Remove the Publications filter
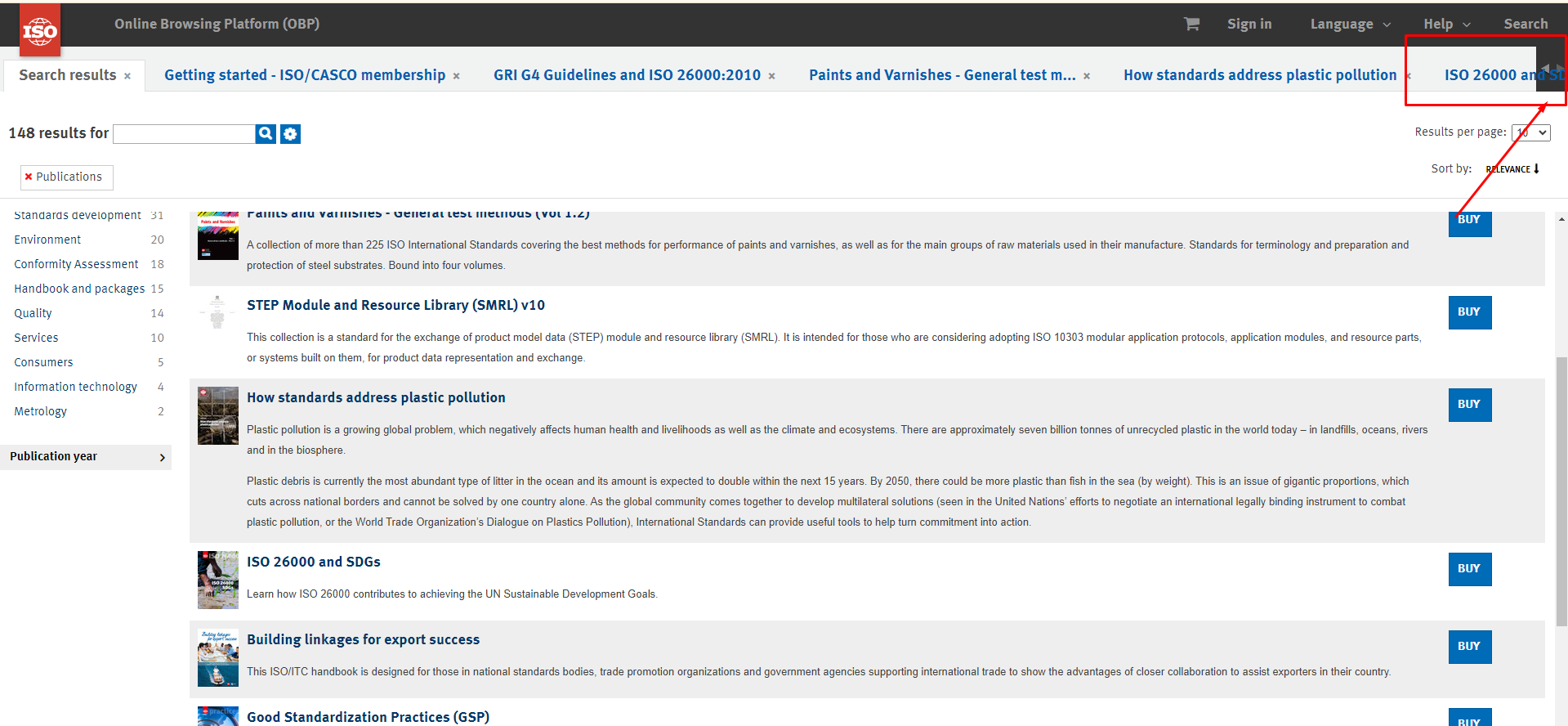 [x=29, y=177]
